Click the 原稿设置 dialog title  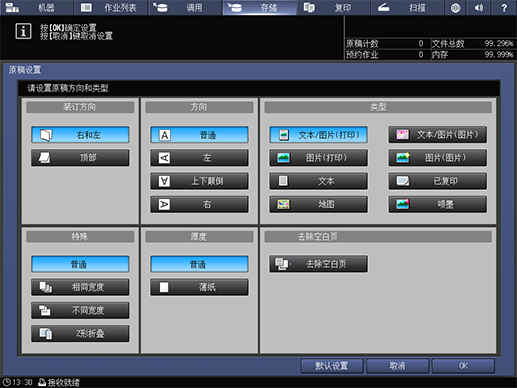25,70
